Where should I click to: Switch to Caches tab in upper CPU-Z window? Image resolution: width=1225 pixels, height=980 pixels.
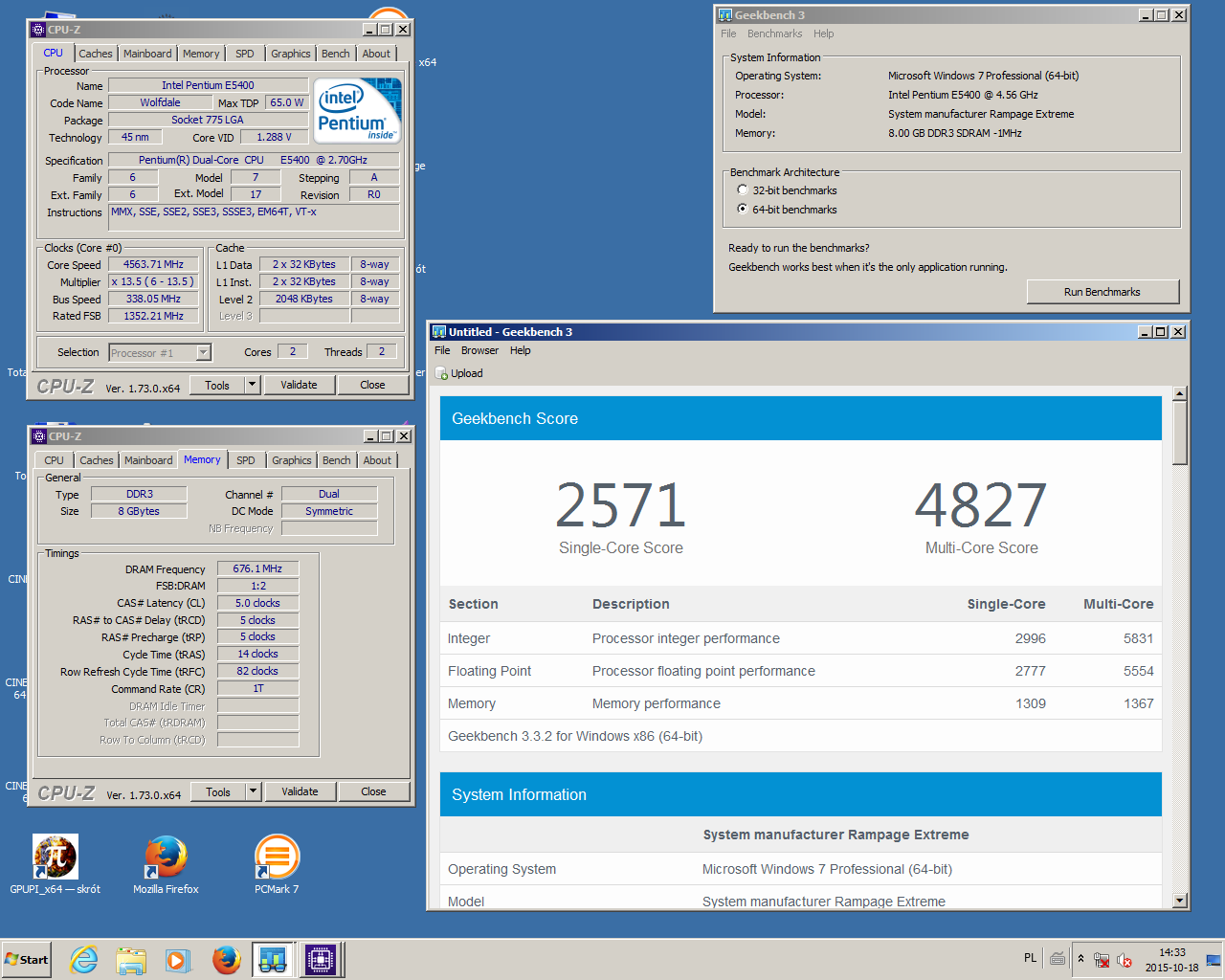point(96,54)
